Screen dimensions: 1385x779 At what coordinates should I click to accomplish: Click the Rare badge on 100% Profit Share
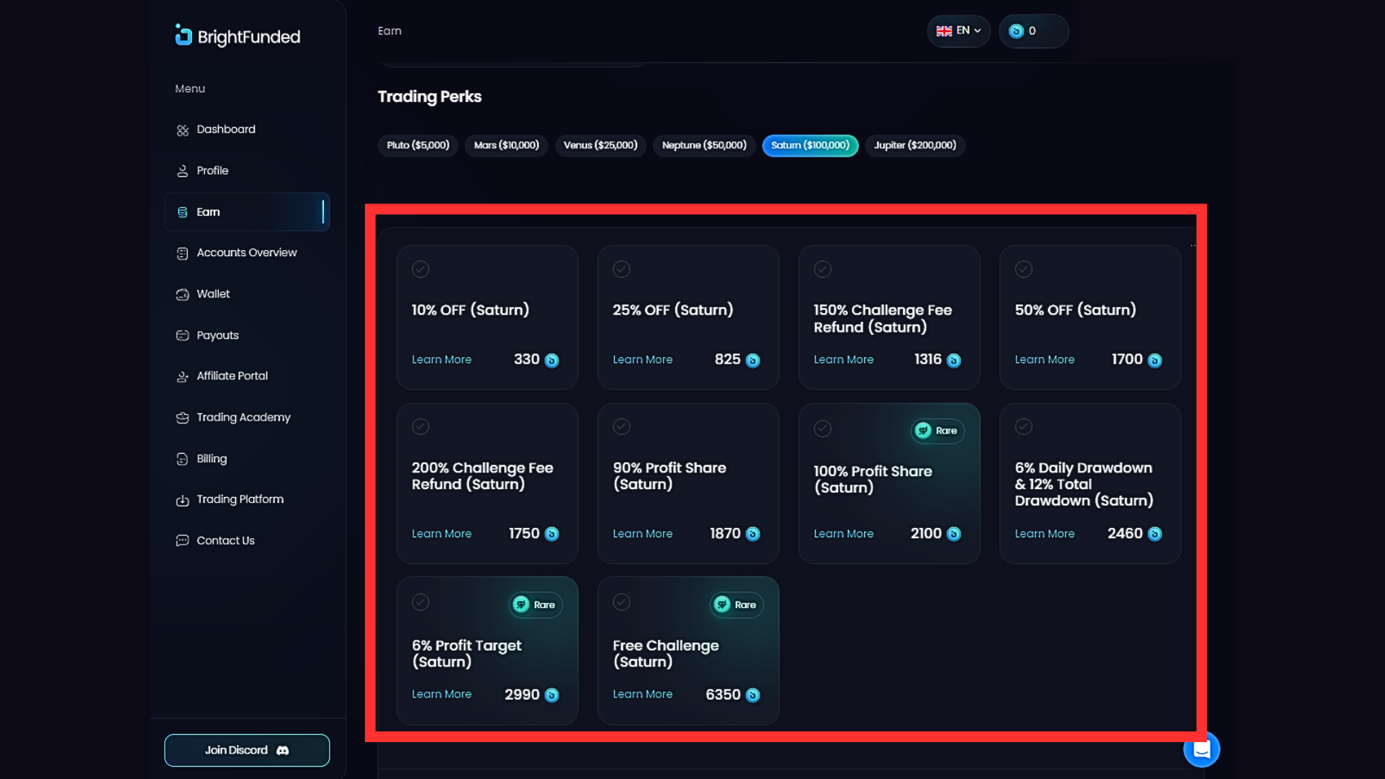[x=937, y=431]
